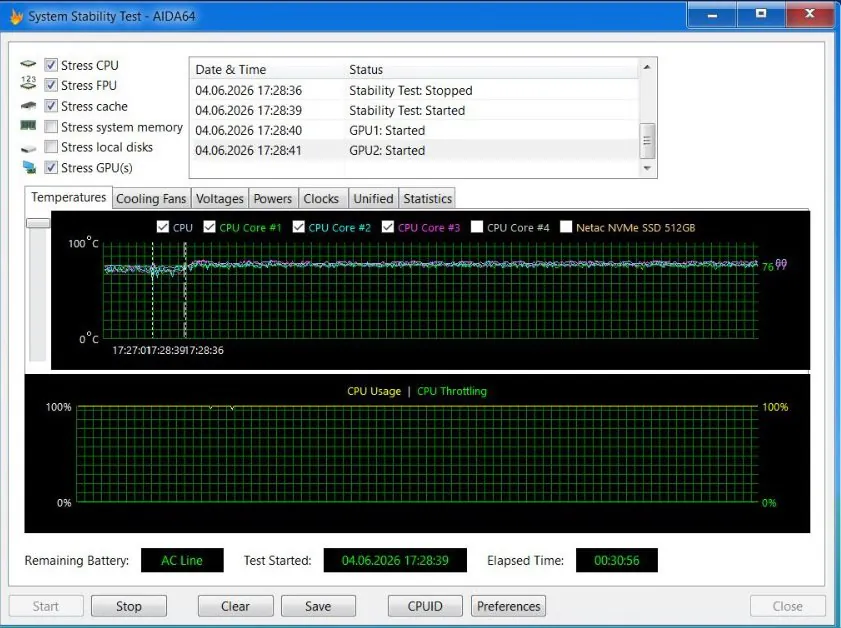
Task: Open the Clocks tab
Action: click(x=321, y=198)
